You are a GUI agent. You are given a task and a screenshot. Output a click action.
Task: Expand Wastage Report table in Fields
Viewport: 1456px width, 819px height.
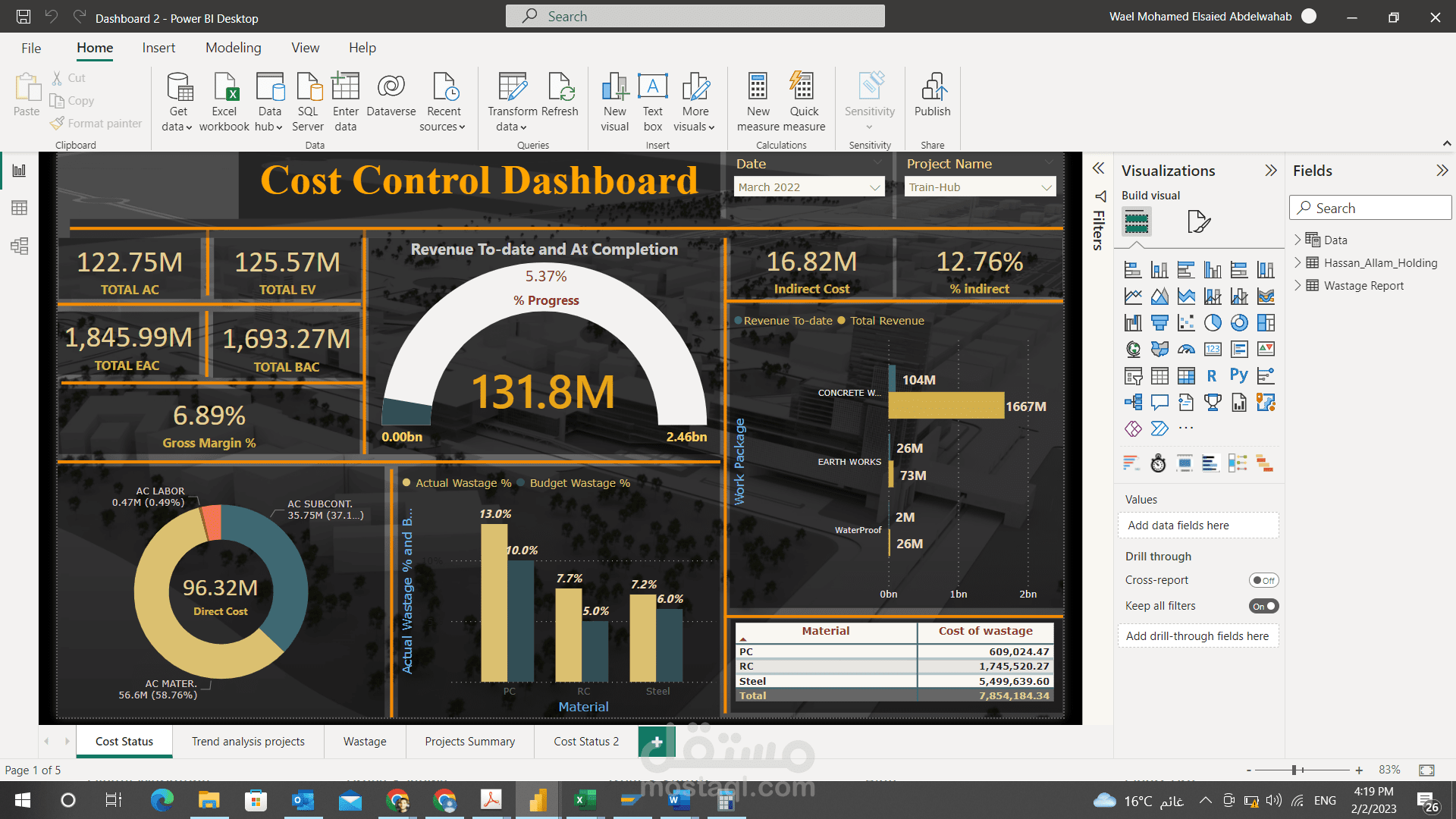1298,285
